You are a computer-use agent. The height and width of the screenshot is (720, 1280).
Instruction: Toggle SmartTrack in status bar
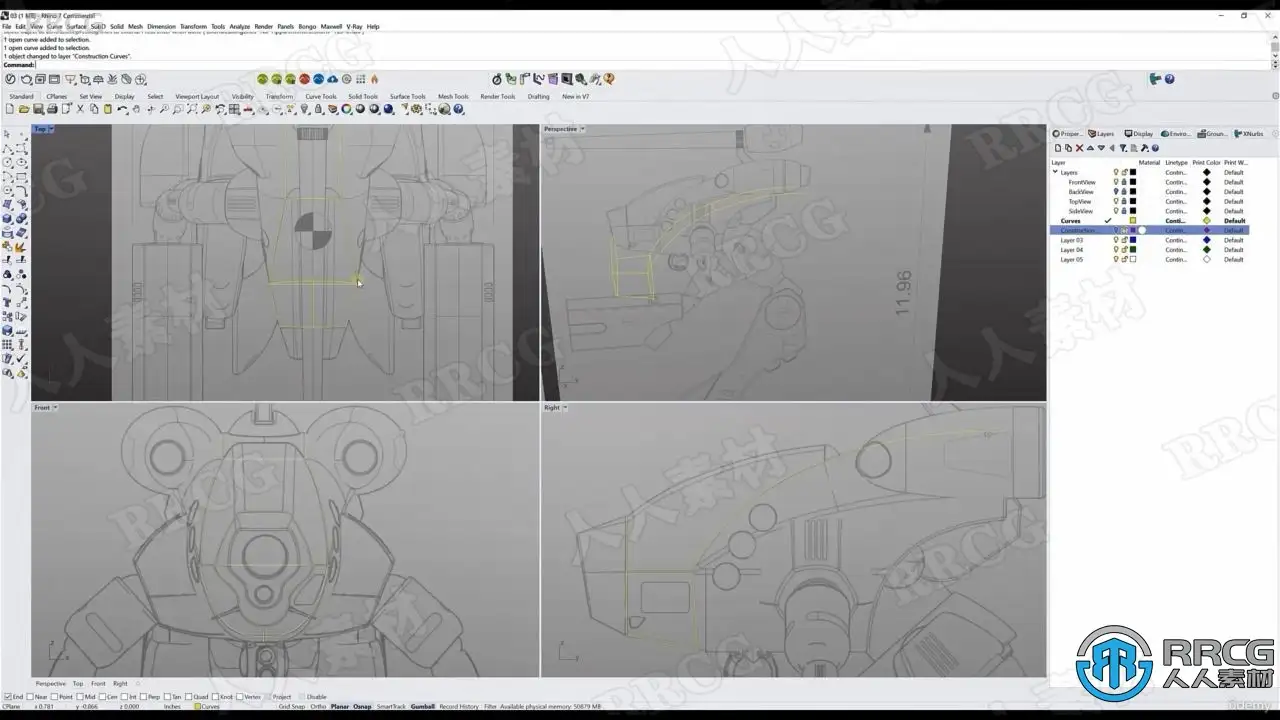(x=391, y=707)
